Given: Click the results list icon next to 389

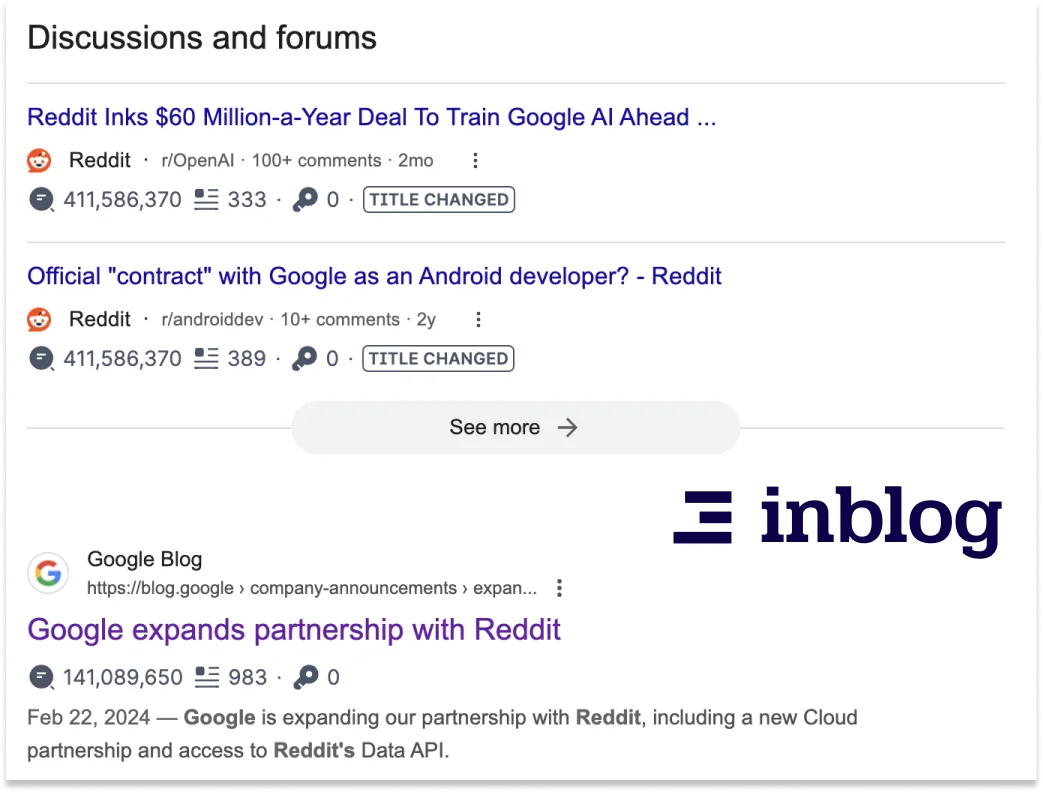Looking at the screenshot, I should pyautogui.click(x=204, y=358).
